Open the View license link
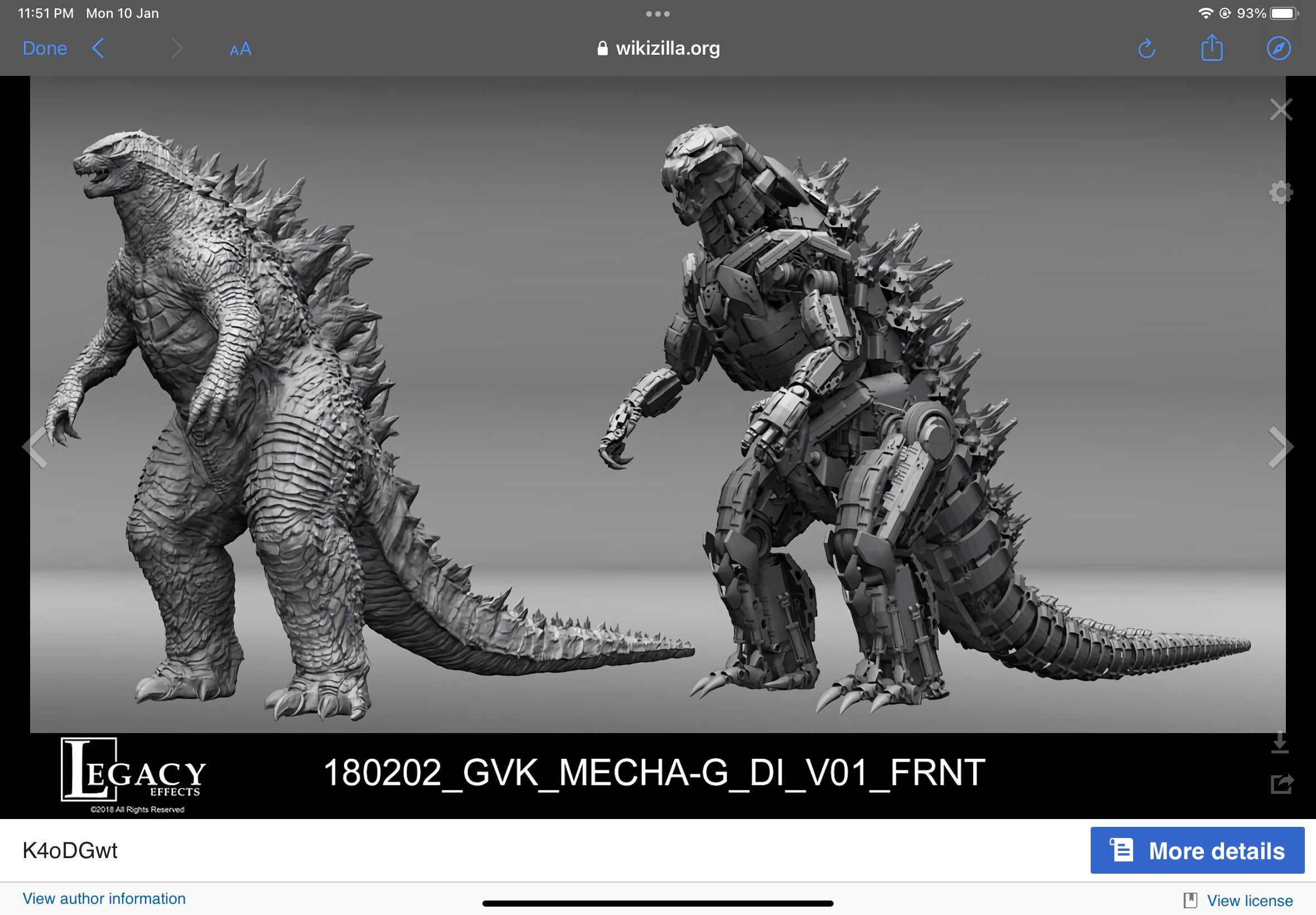1316x915 pixels. click(x=1250, y=901)
